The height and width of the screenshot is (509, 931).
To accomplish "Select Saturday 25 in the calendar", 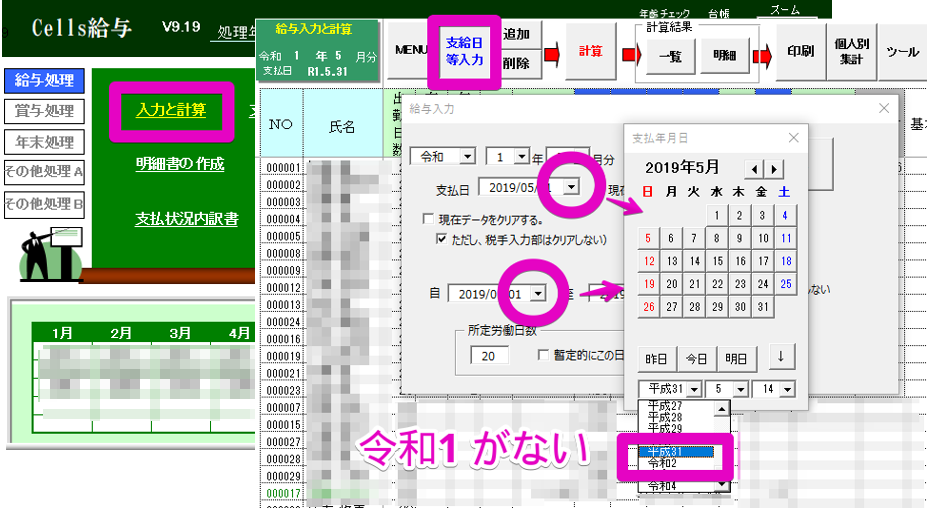I will [786, 284].
